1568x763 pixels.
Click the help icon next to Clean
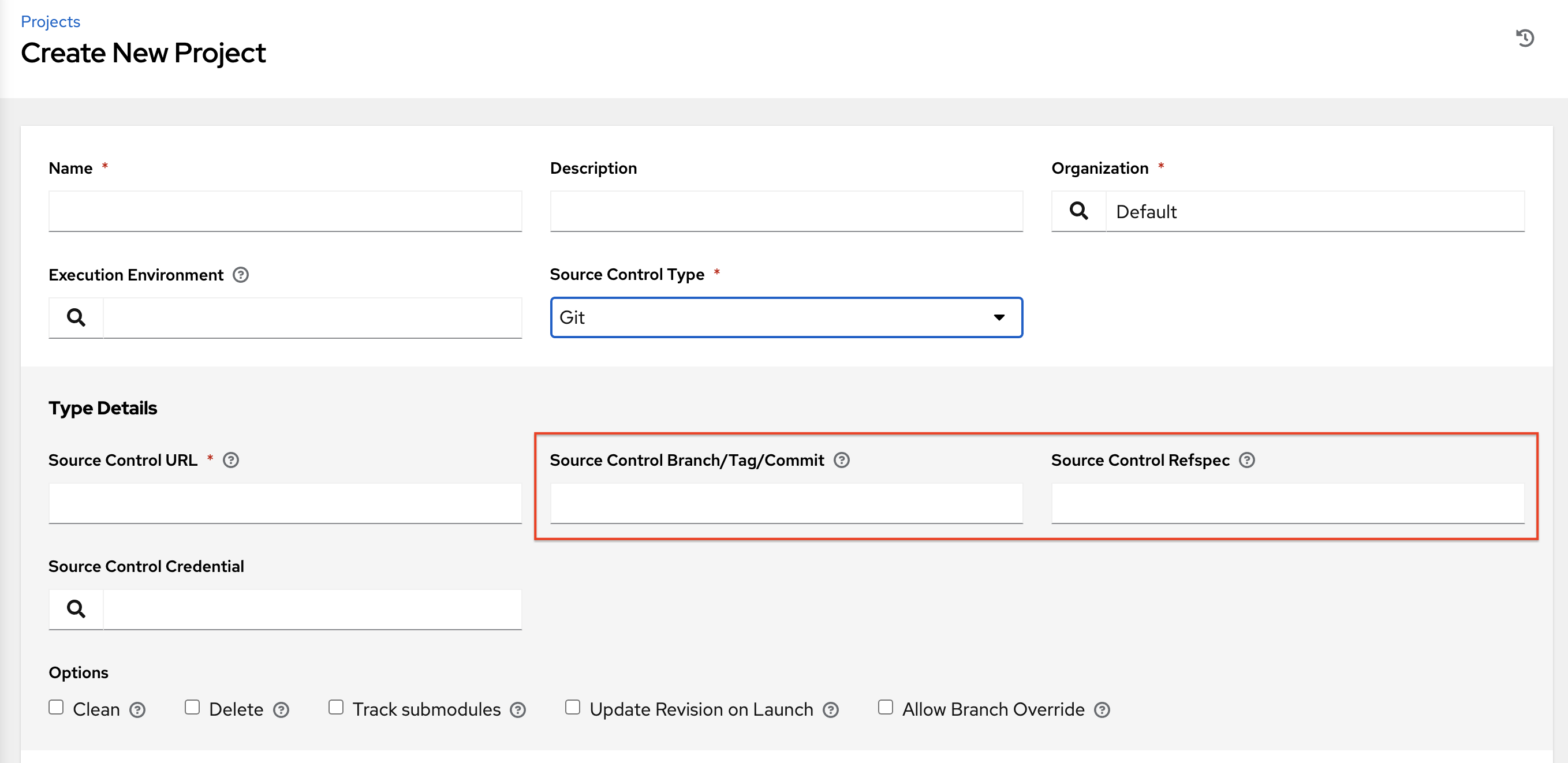[x=139, y=709]
